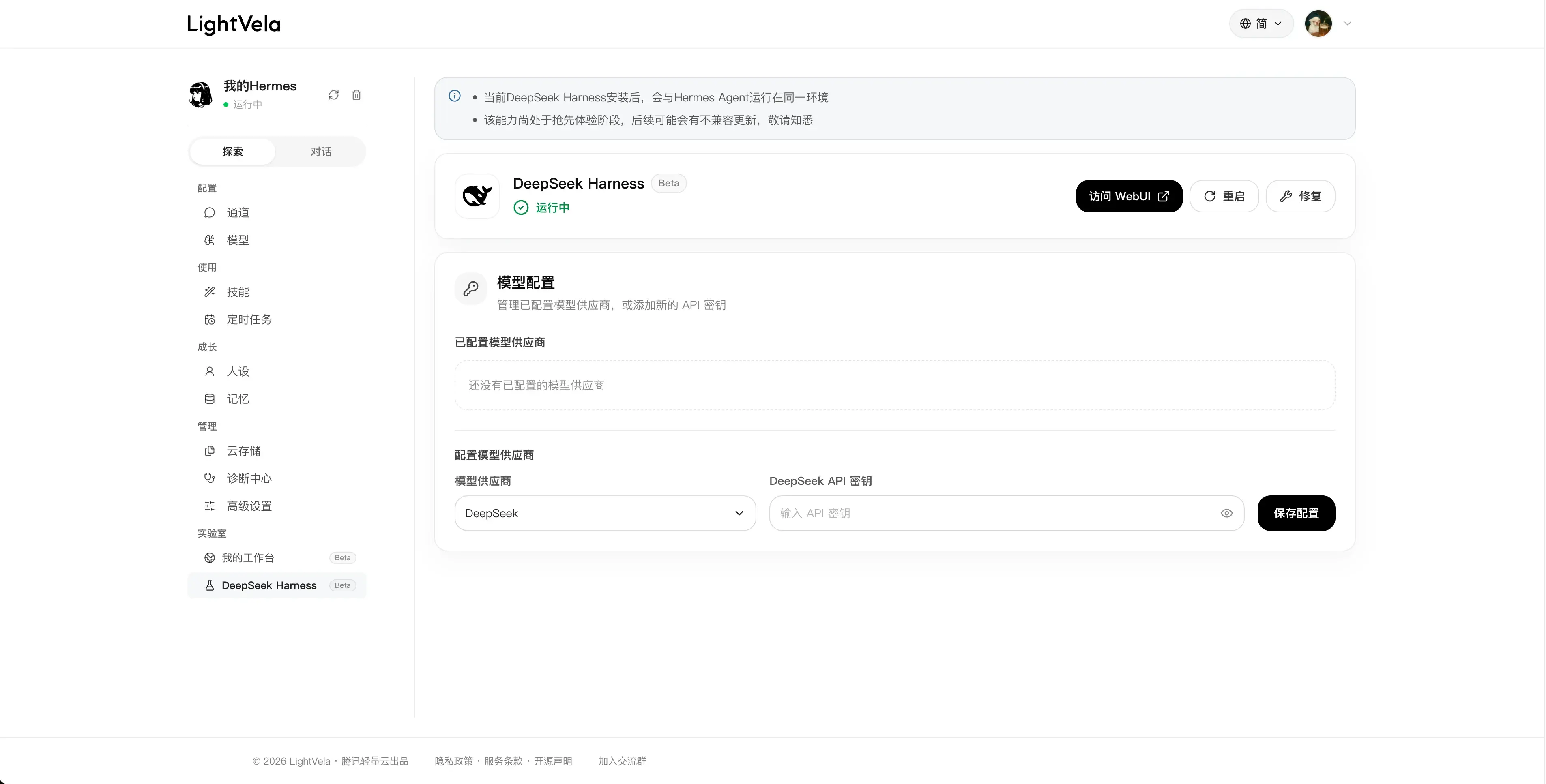Click the info icon in the notice banner
The image size is (1546, 784).
pos(455,96)
